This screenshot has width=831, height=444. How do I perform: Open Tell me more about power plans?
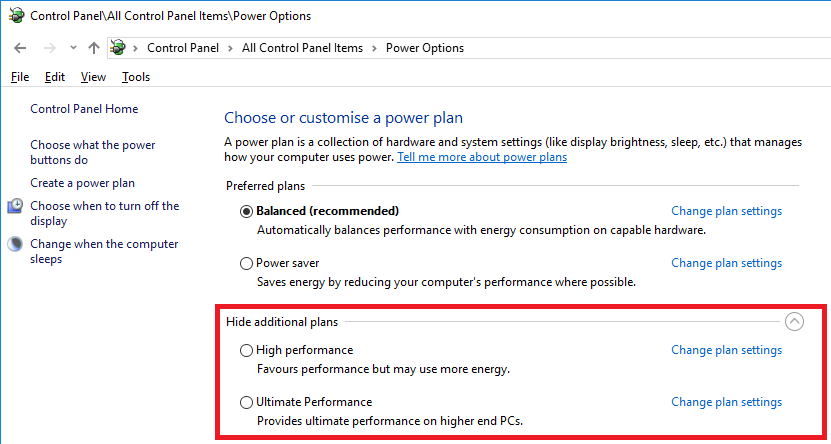click(482, 157)
